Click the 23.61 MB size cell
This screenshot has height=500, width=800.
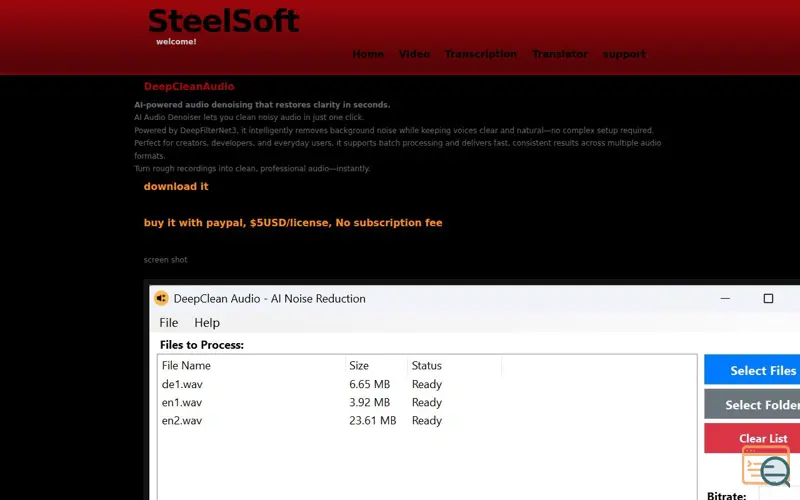372,421
